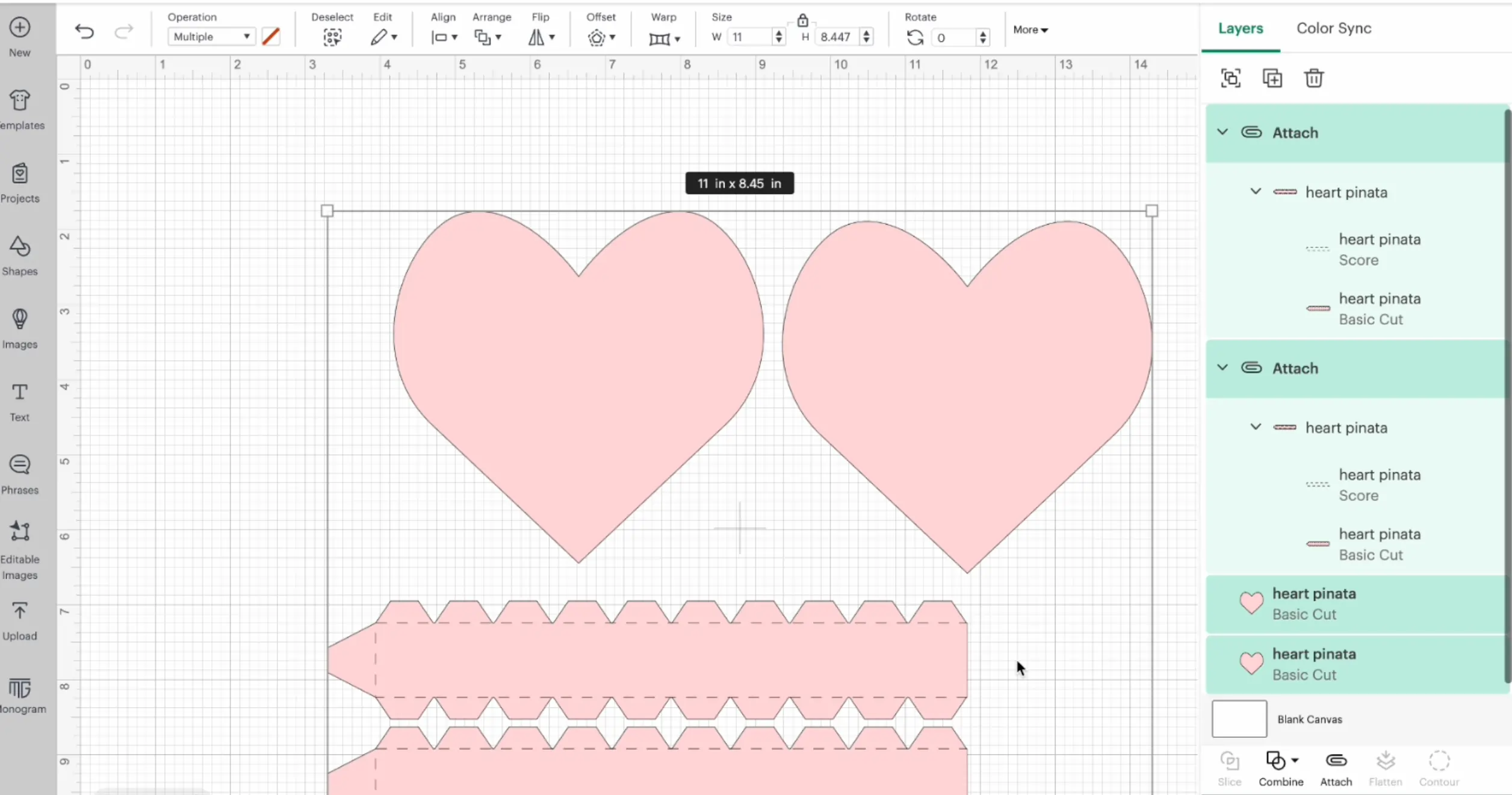The height and width of the screenshot is (795, 1512).
Task: Switch to the Layers tab
Action: [x=1240, y=28]
